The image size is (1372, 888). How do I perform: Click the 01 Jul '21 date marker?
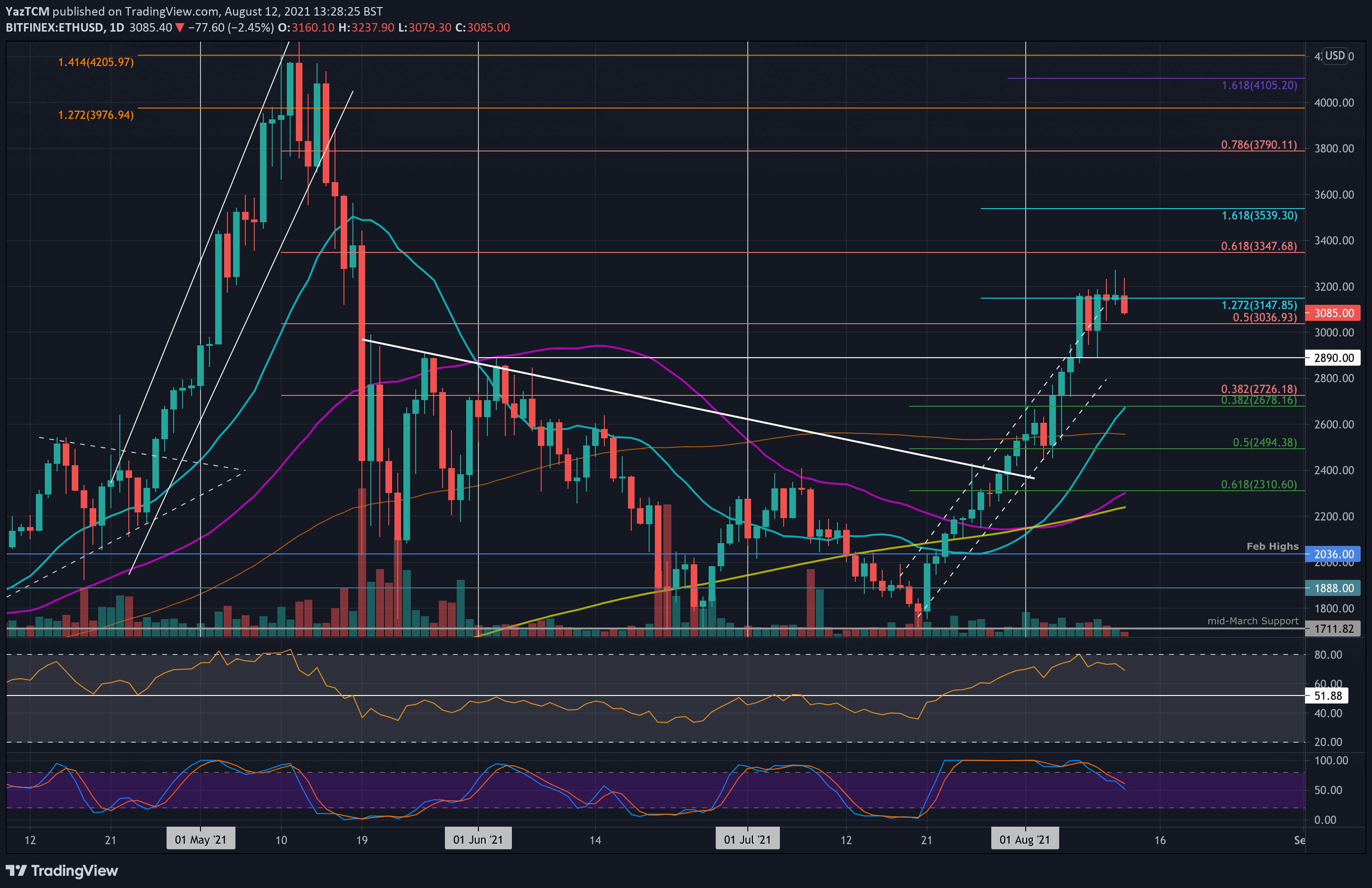747,839
